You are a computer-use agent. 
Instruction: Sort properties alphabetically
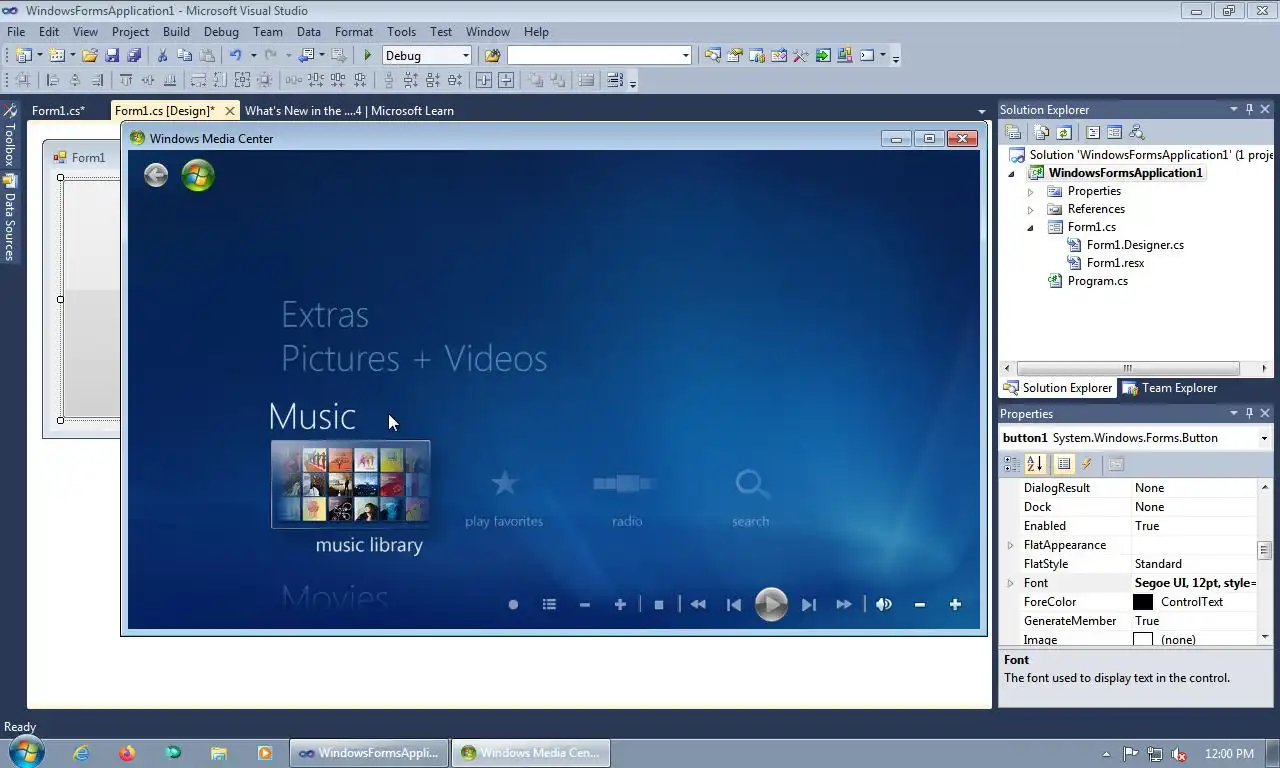pyautogui.click(x=1035, y=464)
